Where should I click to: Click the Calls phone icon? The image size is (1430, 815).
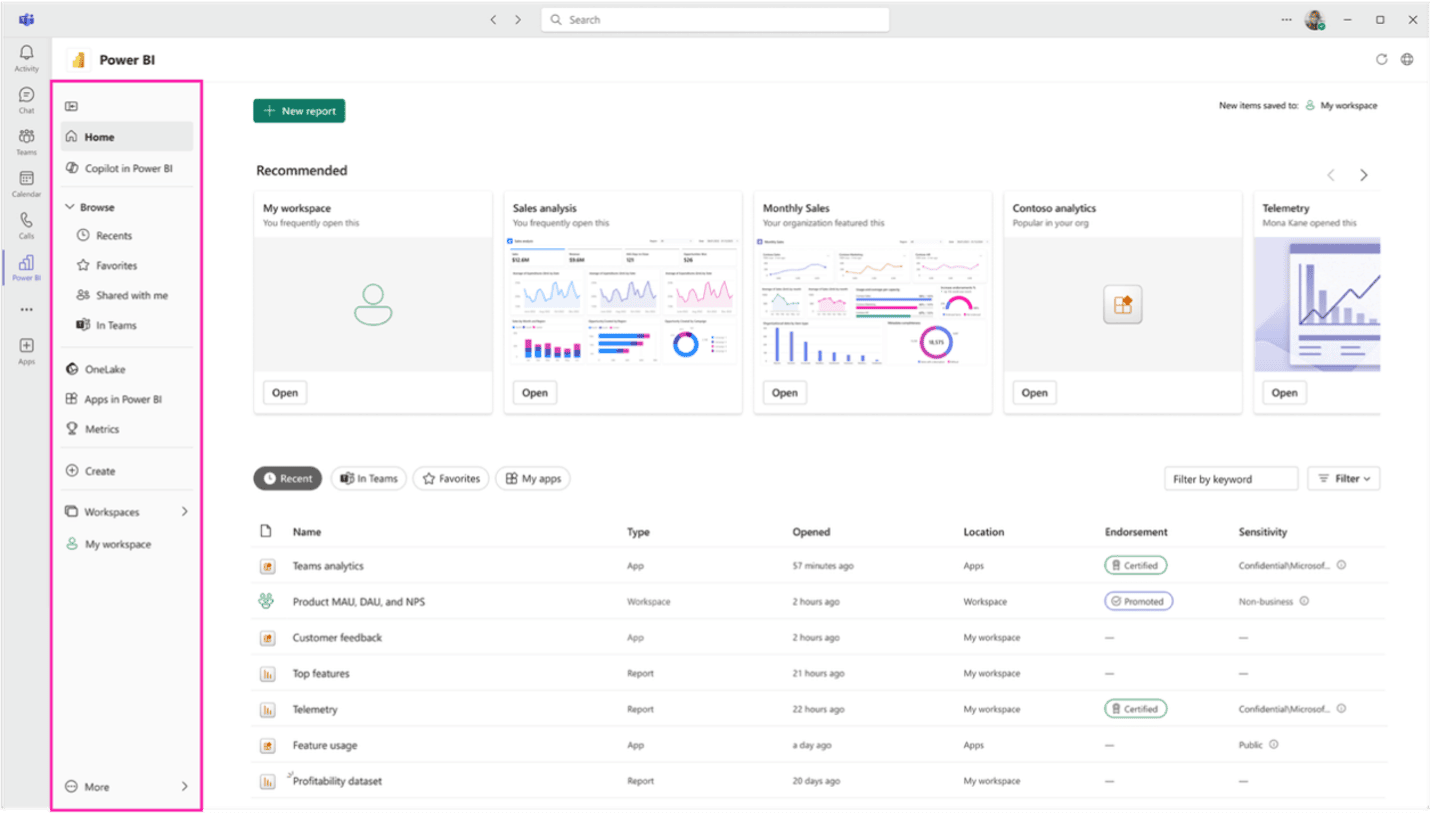click(x=26, y=222)
